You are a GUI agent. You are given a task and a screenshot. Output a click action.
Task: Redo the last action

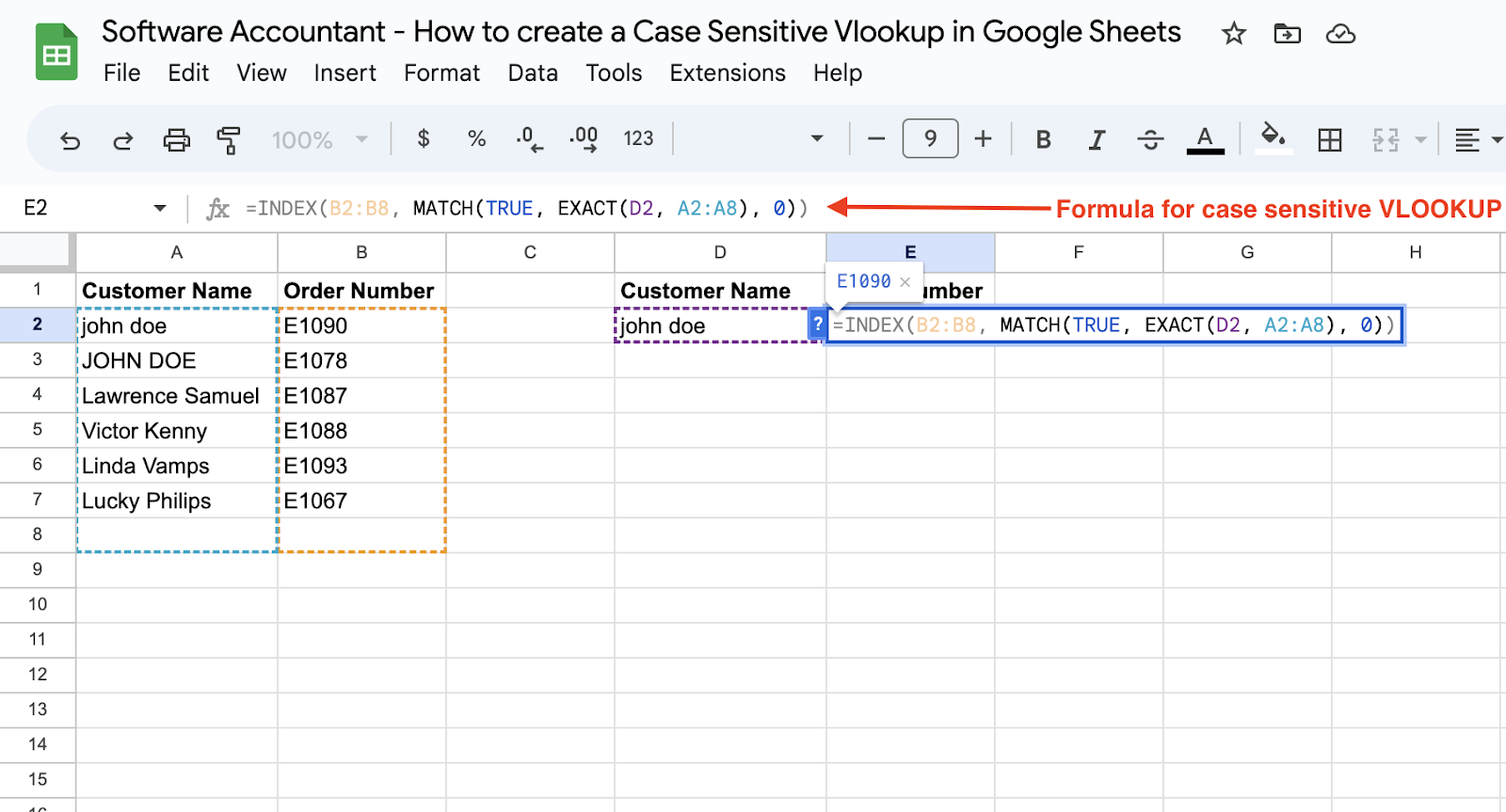[x=123, y=140]
